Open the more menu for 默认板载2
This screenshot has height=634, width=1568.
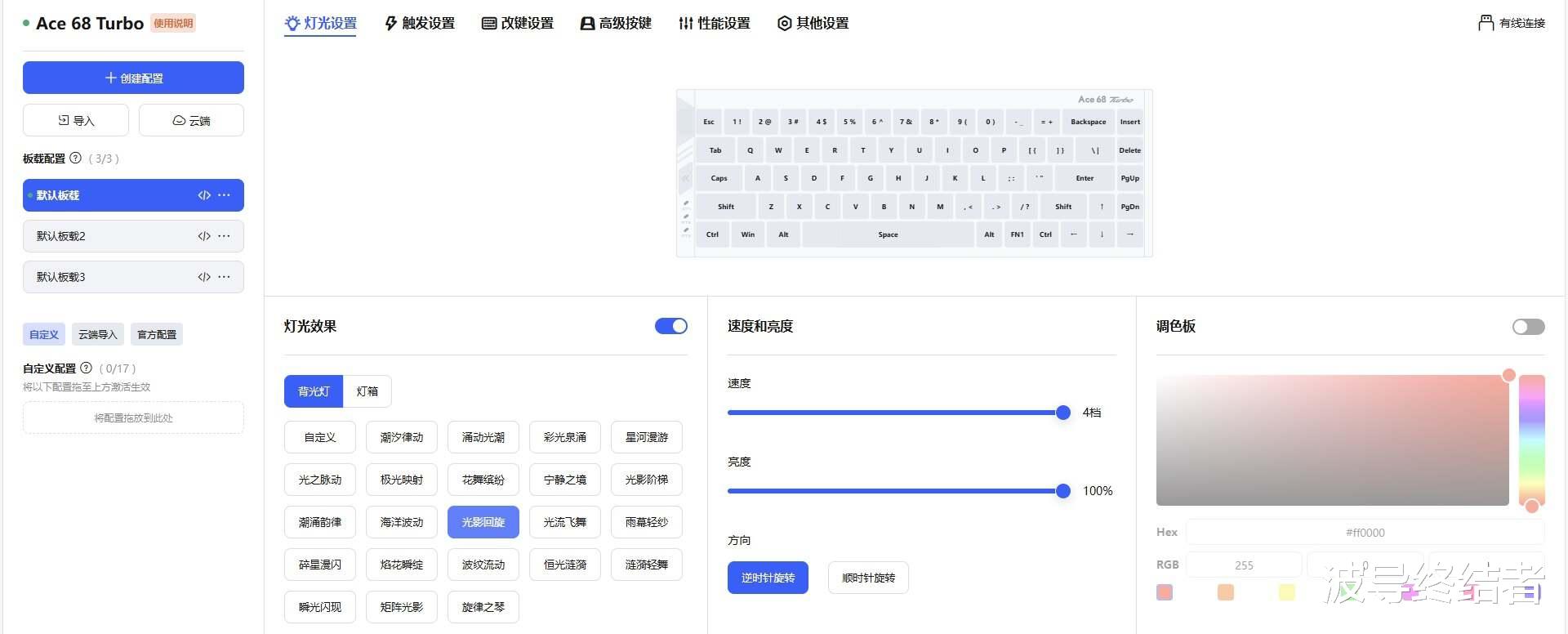(225, 236)
